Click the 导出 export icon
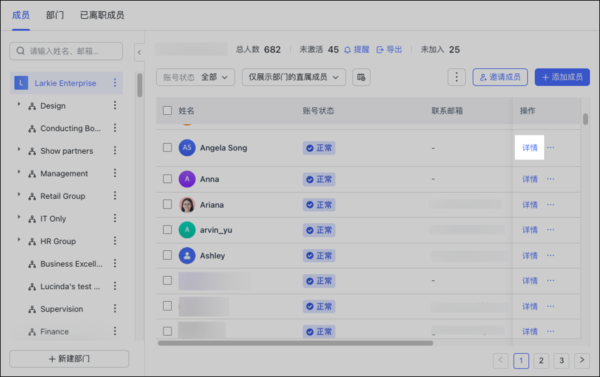 (380, 50)
